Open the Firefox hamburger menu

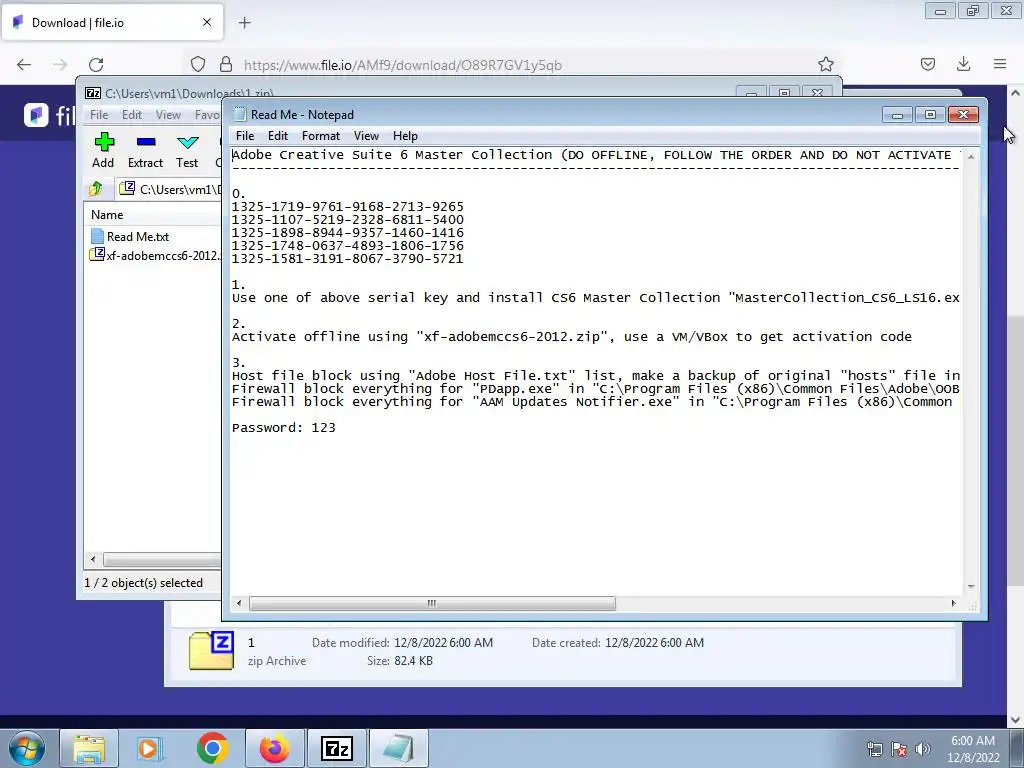point(1000,64)
